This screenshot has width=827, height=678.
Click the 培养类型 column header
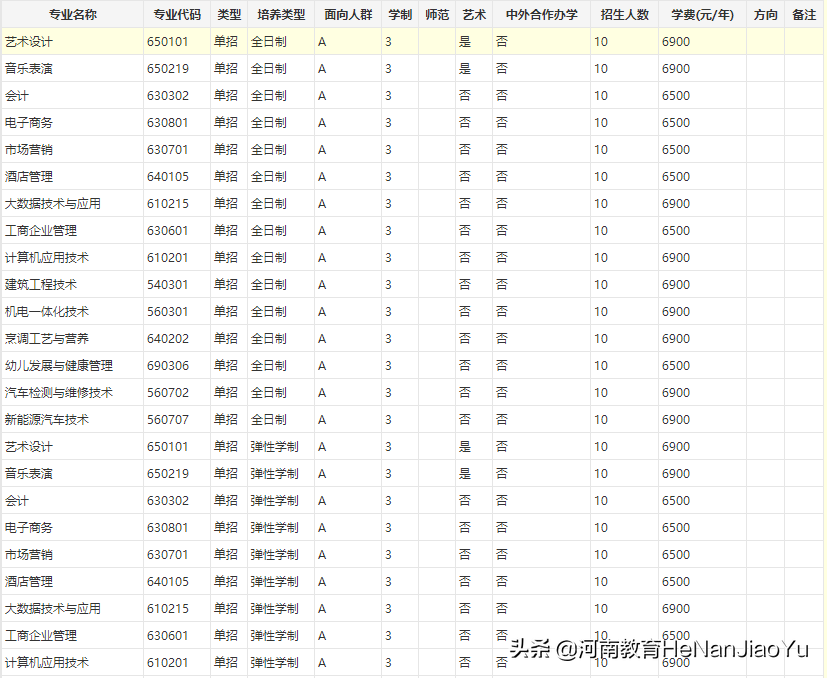pyautogui.click(x=281, y=15)
